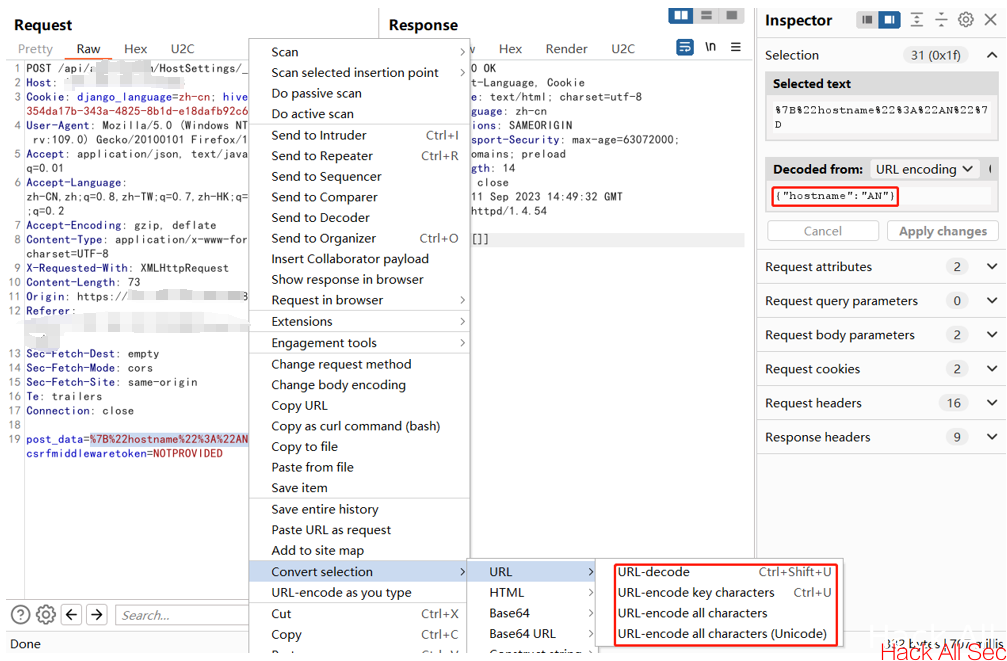This screenshot has width=1007, height=661.
Task: Open the search settings gear icon
Action: coord(46,615)
